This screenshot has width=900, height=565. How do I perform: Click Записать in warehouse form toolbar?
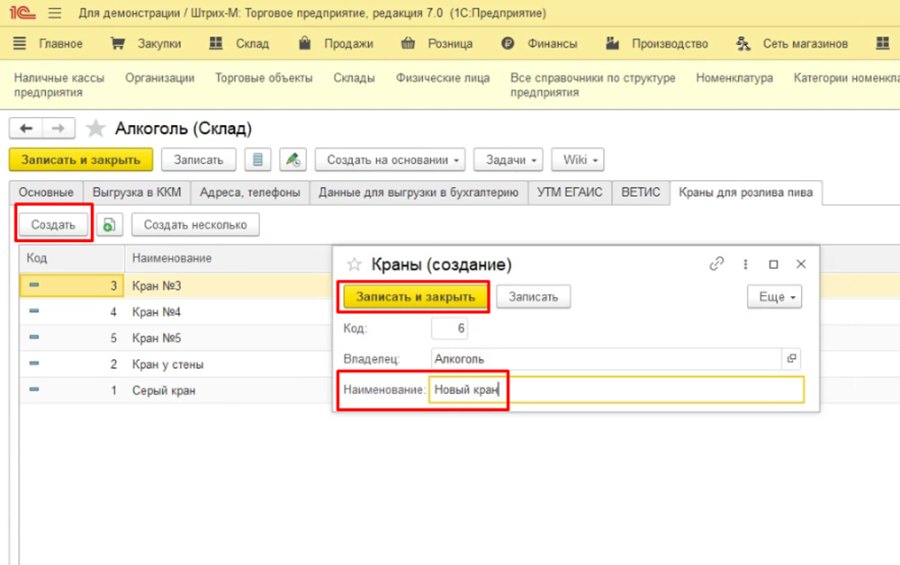tap(198, 160)
